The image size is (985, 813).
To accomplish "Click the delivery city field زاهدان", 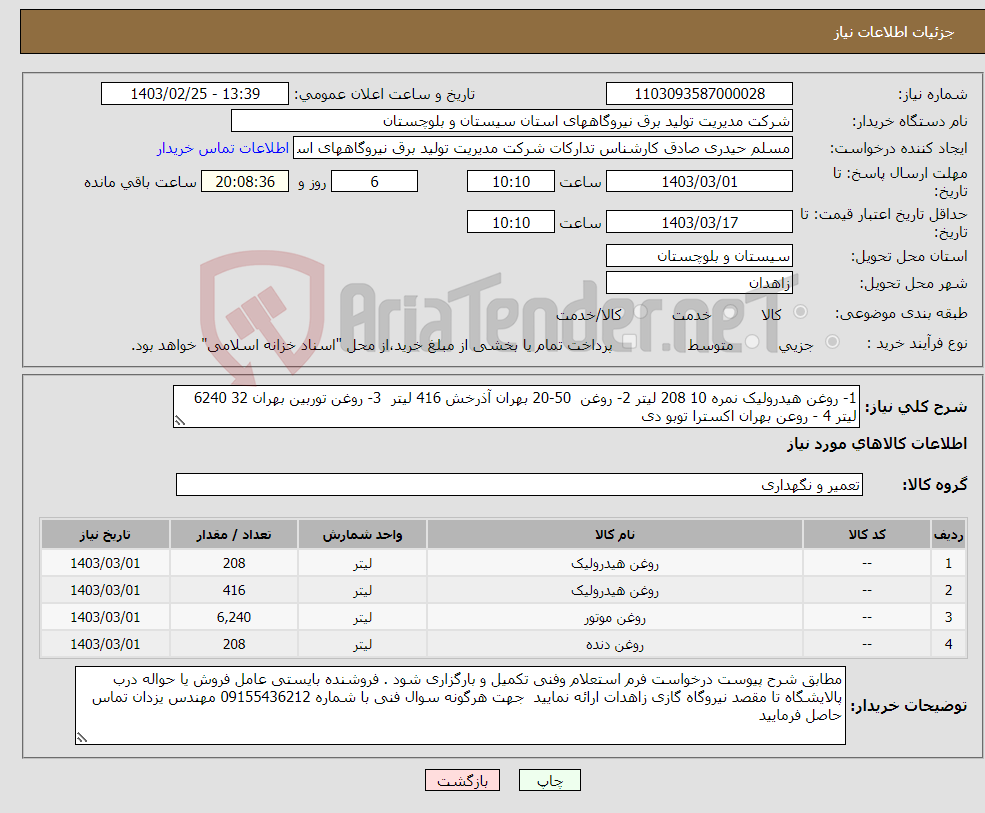I will click(699, 283).
